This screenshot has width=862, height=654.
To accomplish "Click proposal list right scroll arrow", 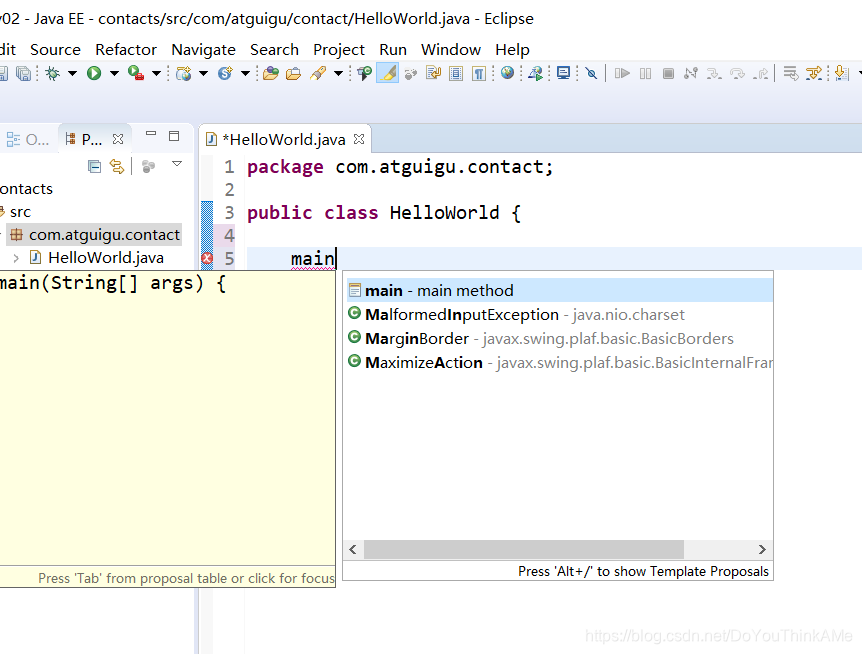I will tap(762, 549).
